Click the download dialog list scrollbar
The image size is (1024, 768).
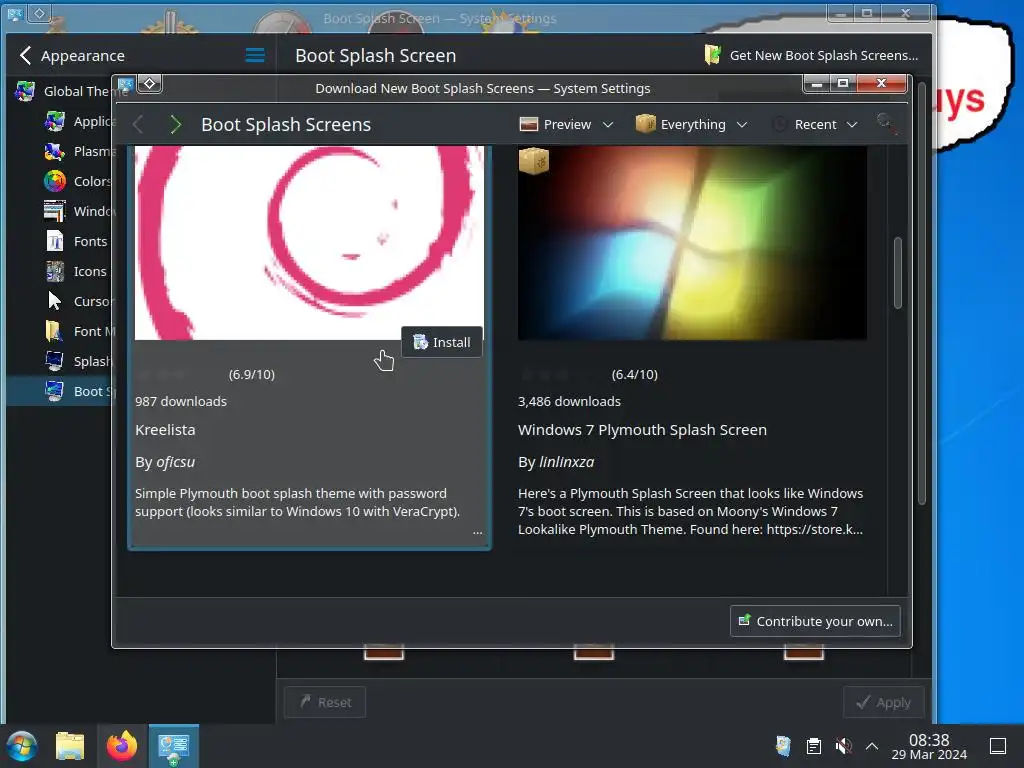click(898, 272)
